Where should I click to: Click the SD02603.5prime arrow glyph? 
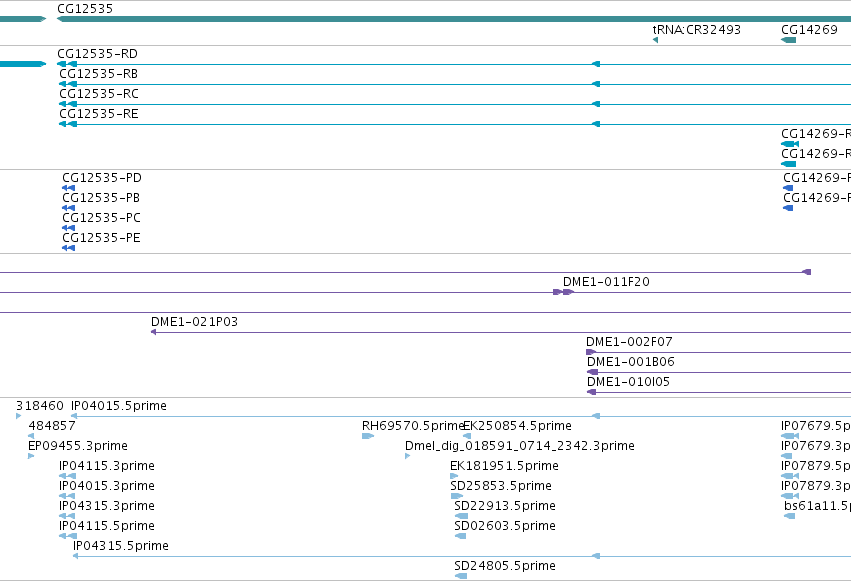460,537
